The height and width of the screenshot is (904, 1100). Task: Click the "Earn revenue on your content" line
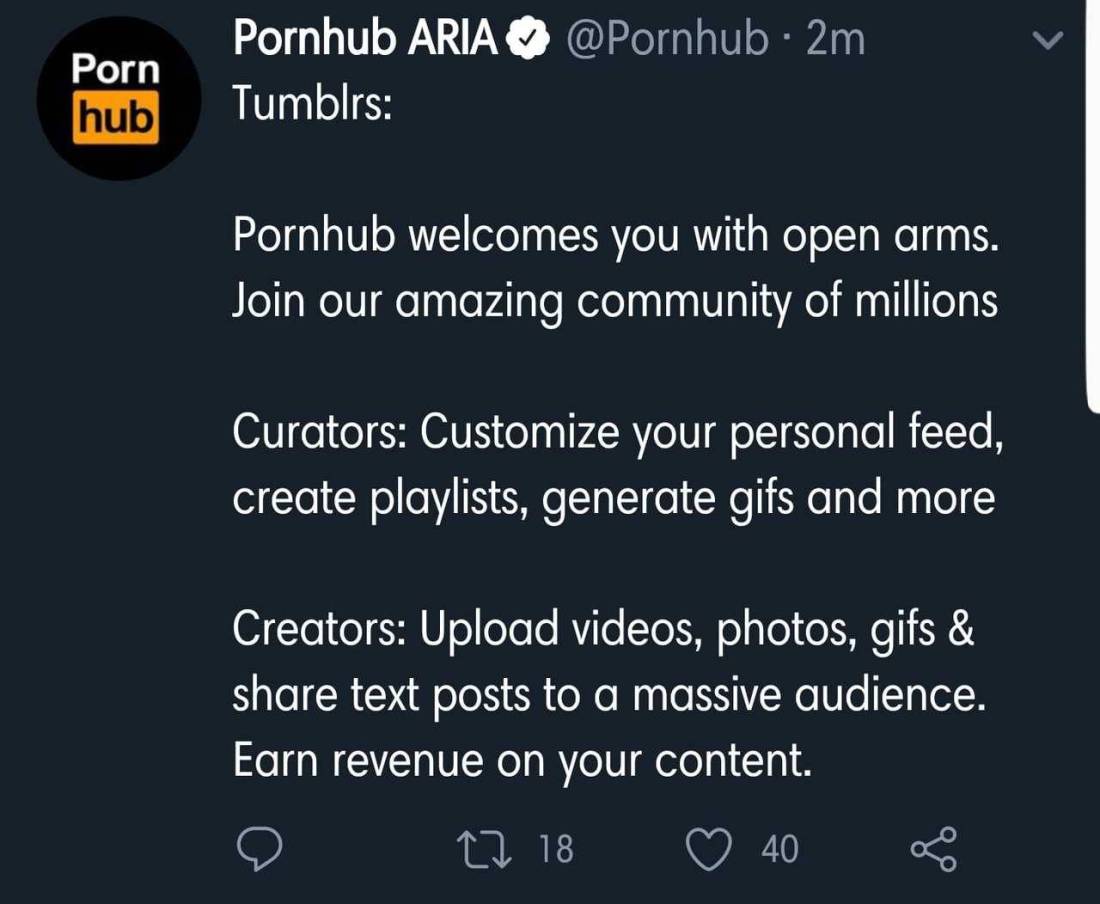click(x=520, y=762)
